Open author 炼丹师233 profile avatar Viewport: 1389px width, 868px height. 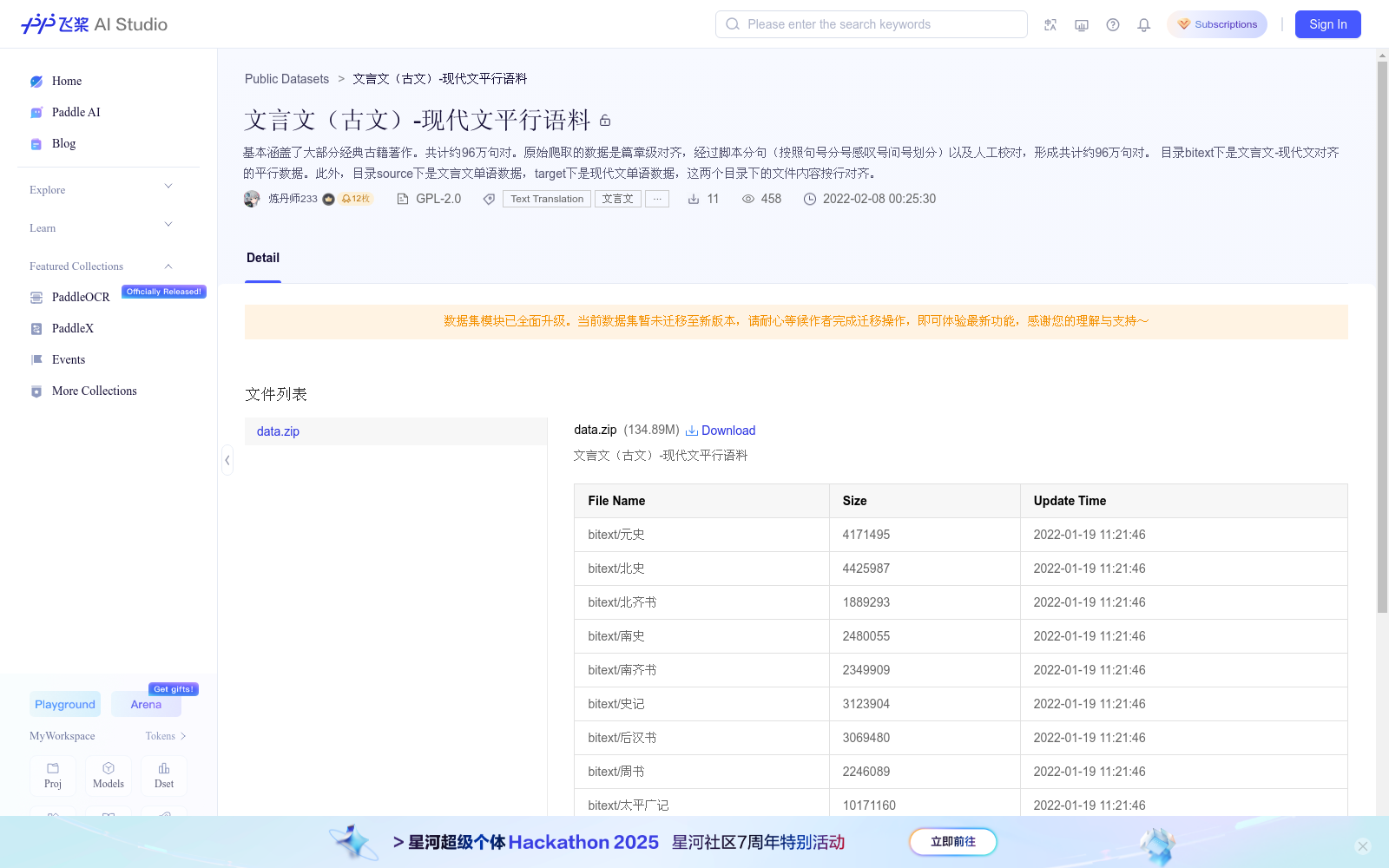point(252,199)
